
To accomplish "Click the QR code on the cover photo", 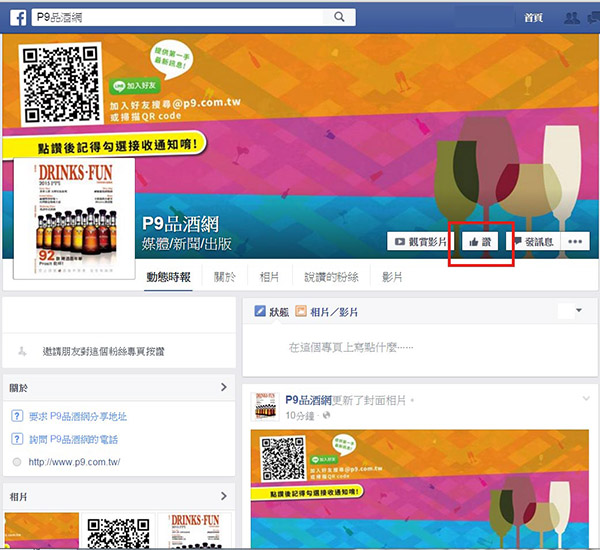I will [61, 84].
